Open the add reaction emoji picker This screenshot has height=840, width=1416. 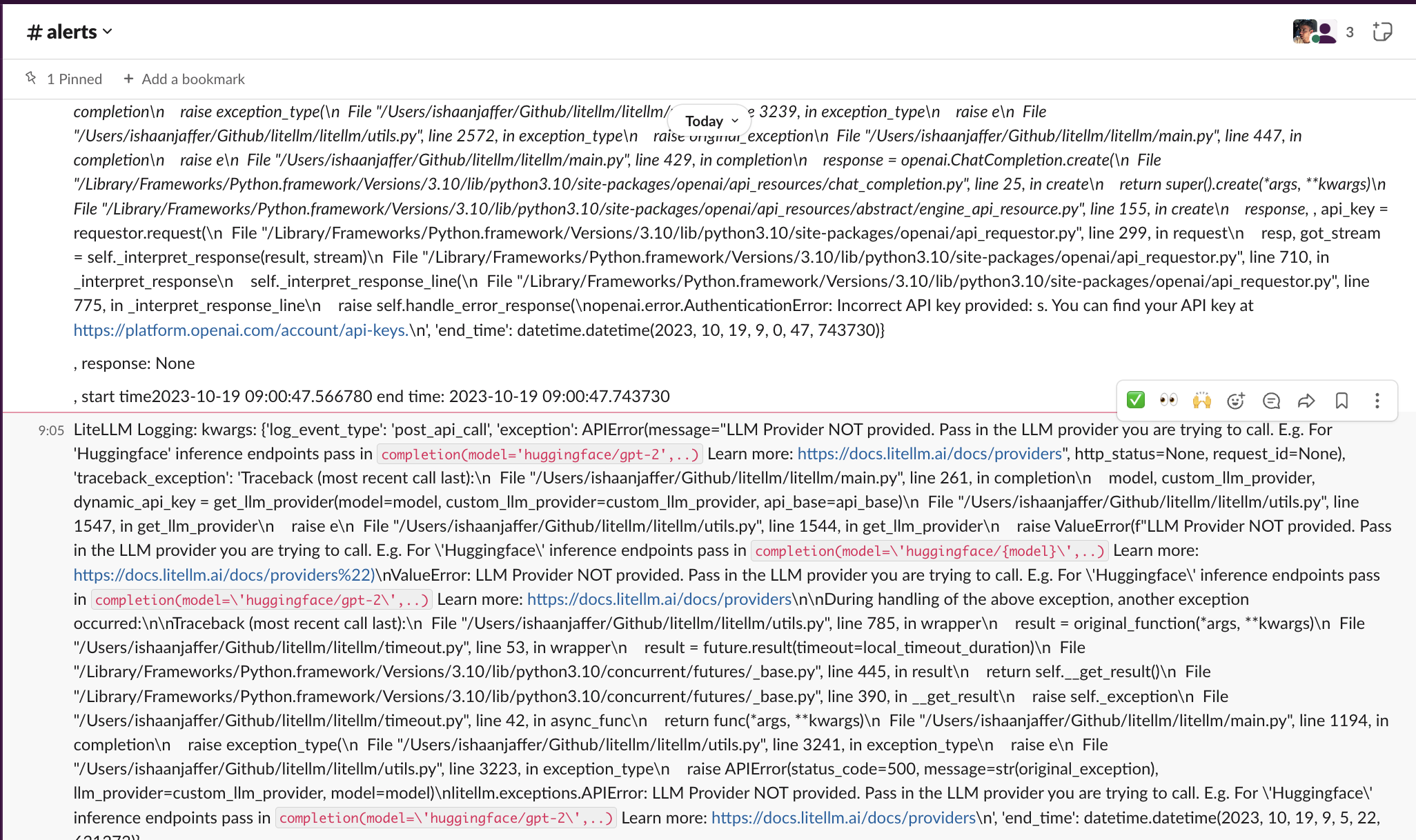pos(1235,401)
